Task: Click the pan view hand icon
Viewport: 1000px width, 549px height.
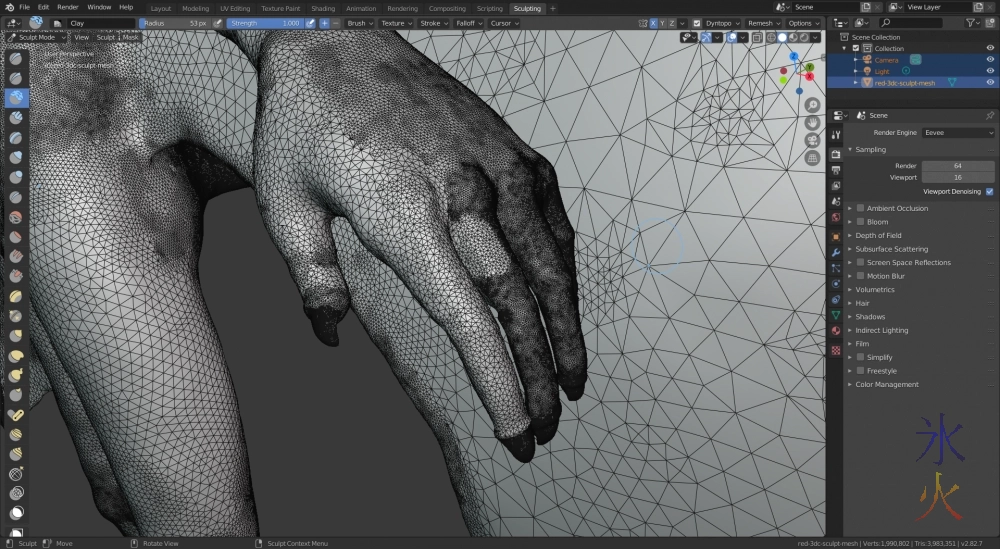Action: pos(812,122)
